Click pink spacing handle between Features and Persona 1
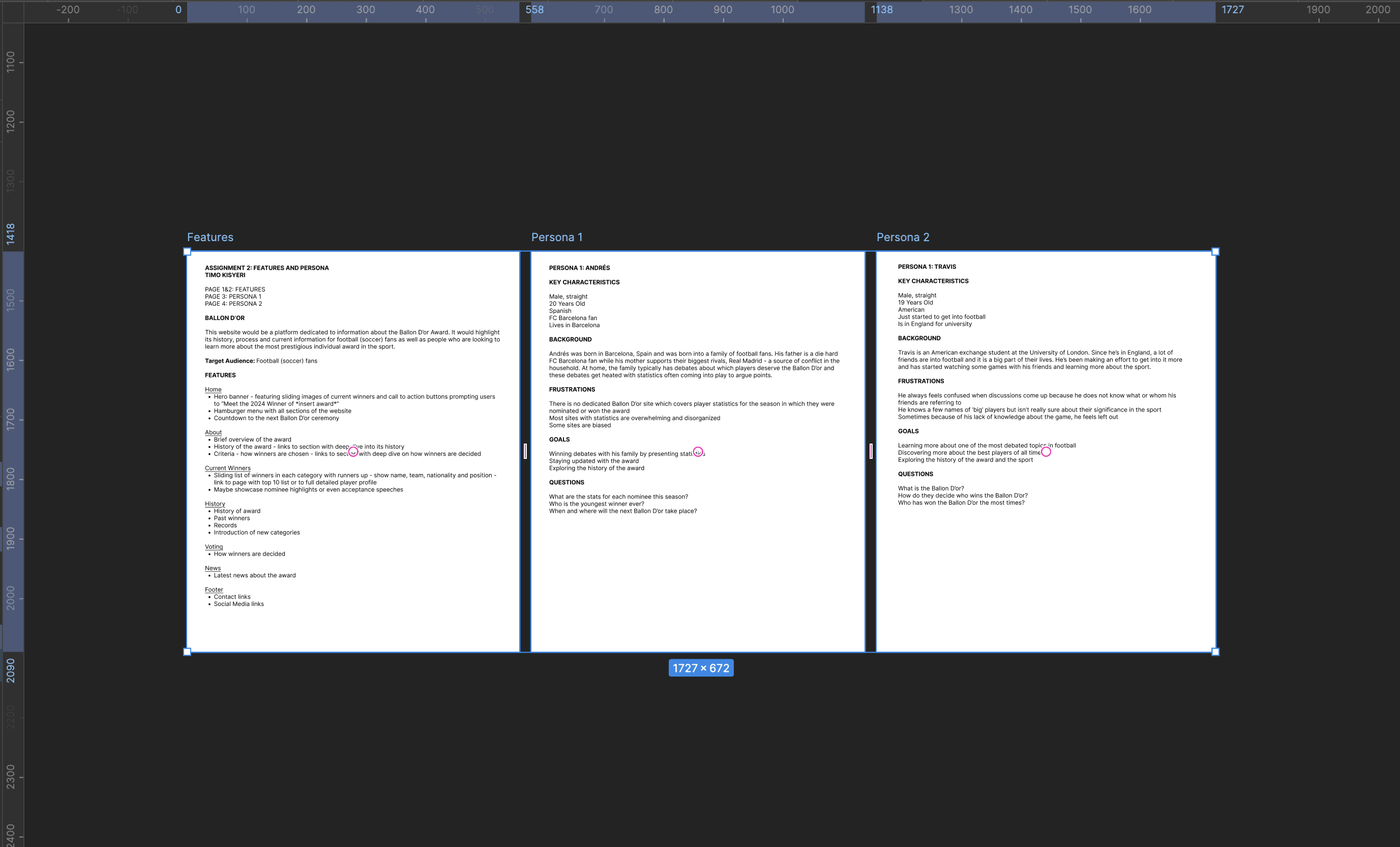The width and height of the screenshot is (1400, 847). click(x=525, y=451)
